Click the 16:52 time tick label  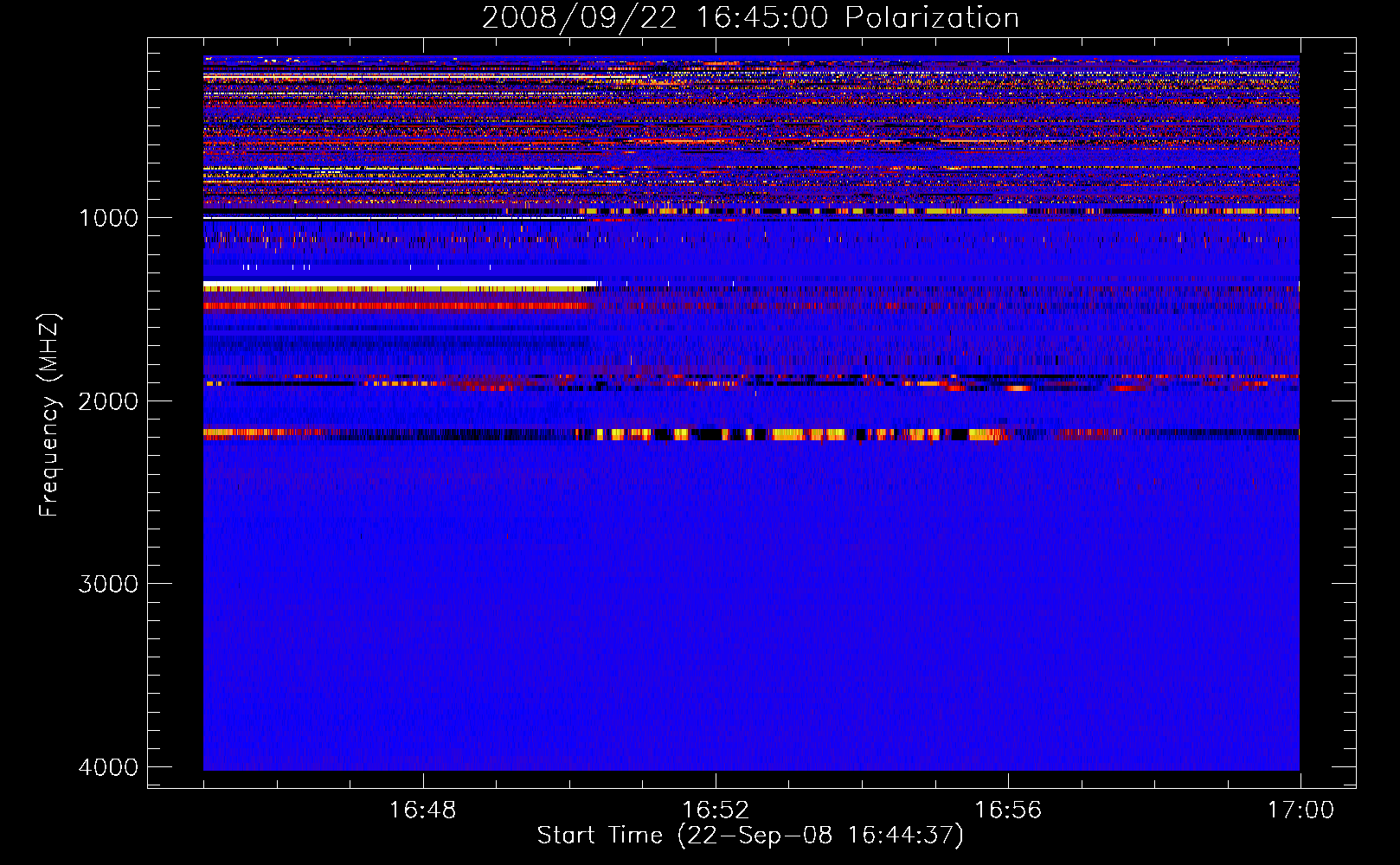tap(716, 811)
